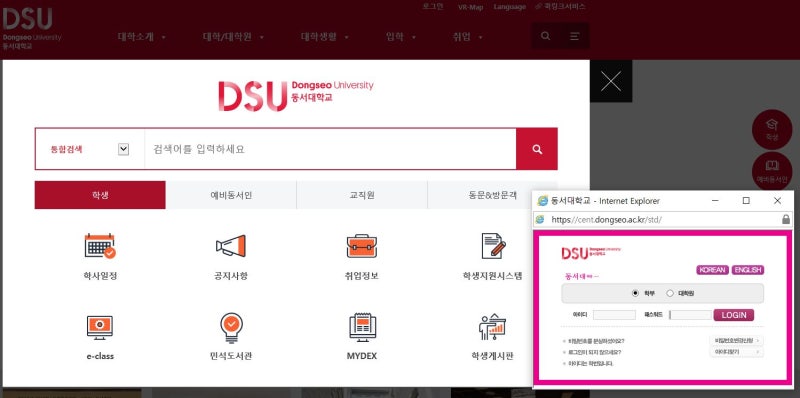
Task: Expand the 대학/대학원 menu
Action: (233, 37)
